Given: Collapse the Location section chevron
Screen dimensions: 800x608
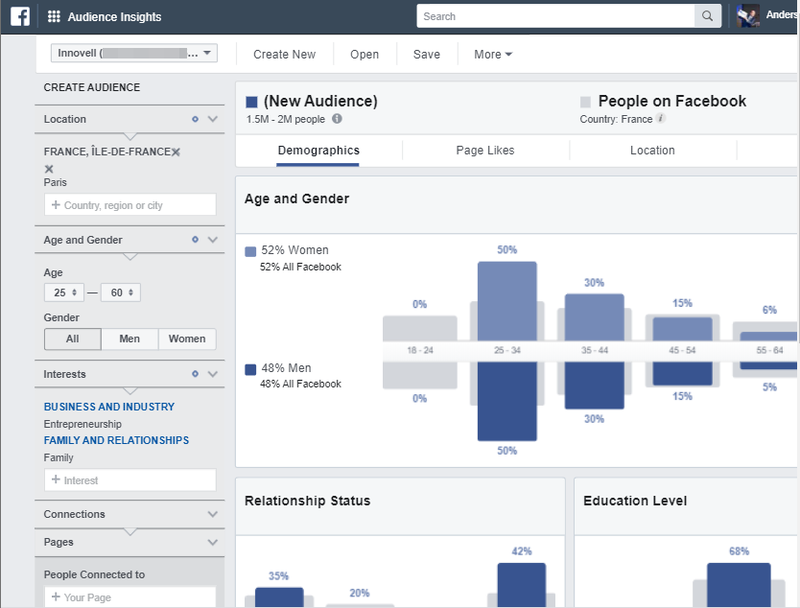Looking at the screenshot, I should click(x=213, y=119).
